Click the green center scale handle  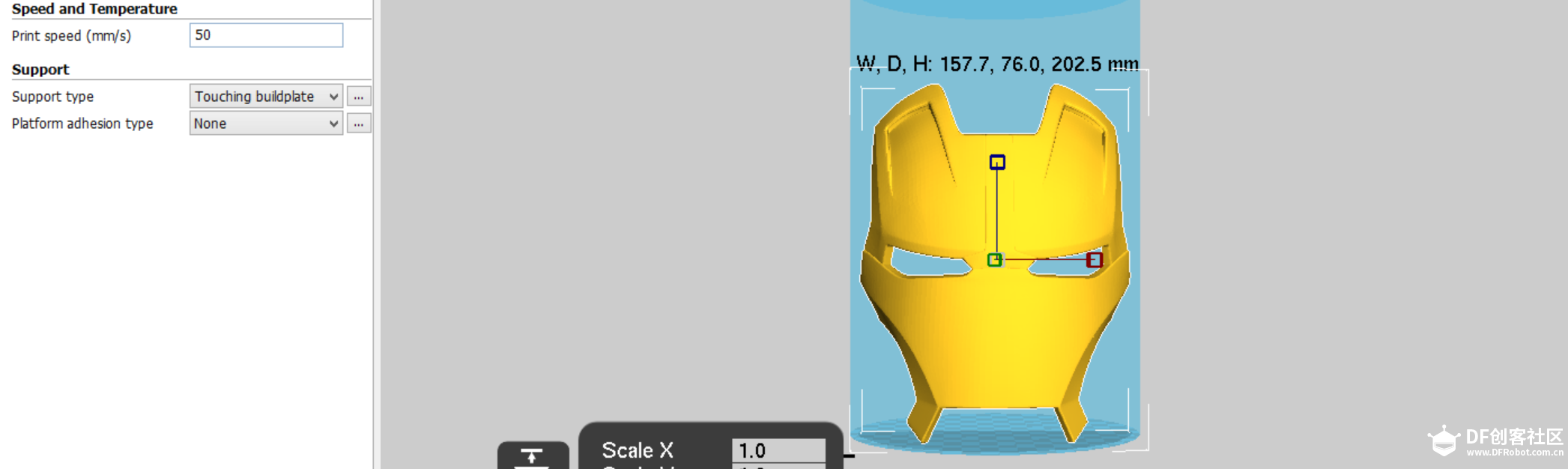point(995,260)
